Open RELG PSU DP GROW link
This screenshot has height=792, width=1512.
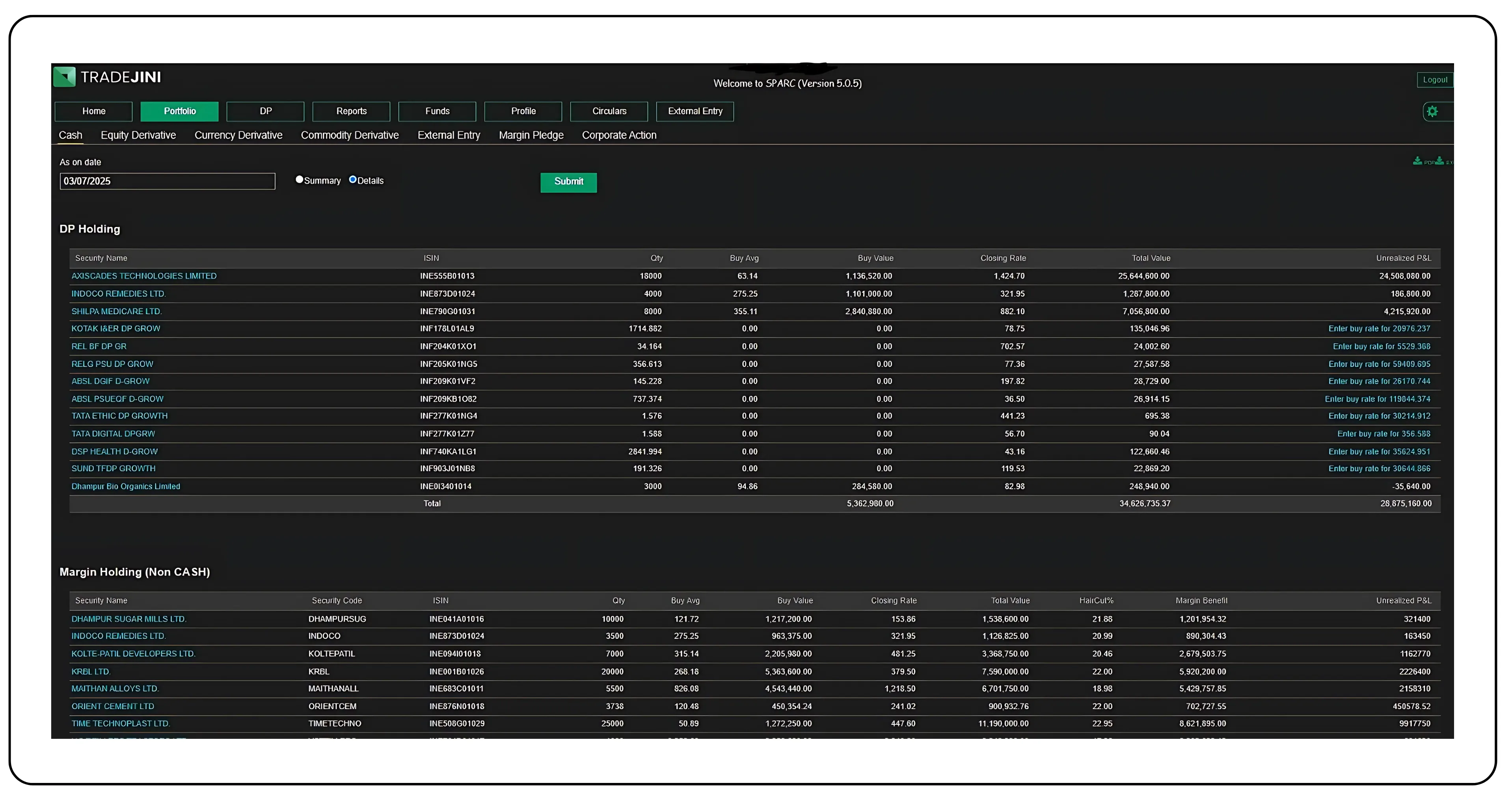tap(112, 364)
